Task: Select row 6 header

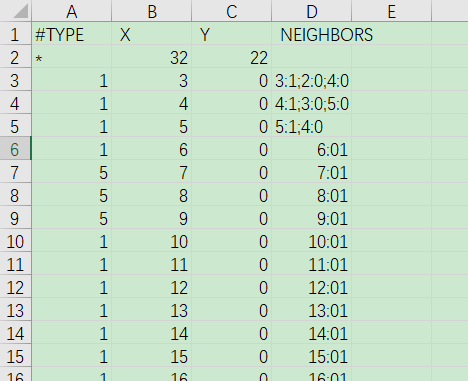Action: click(x=15, y=149)
